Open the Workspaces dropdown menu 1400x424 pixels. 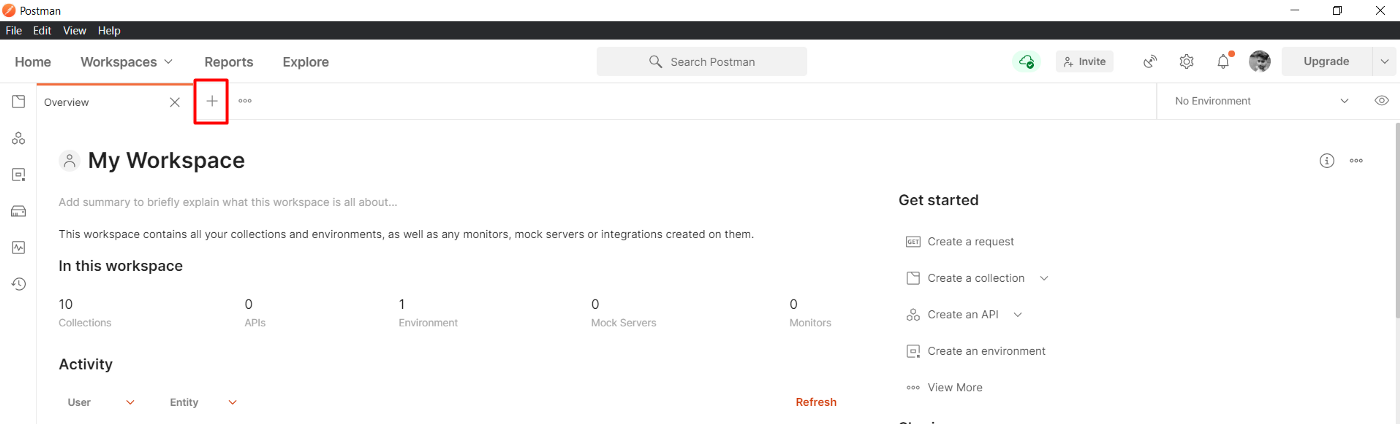(127, 62)
